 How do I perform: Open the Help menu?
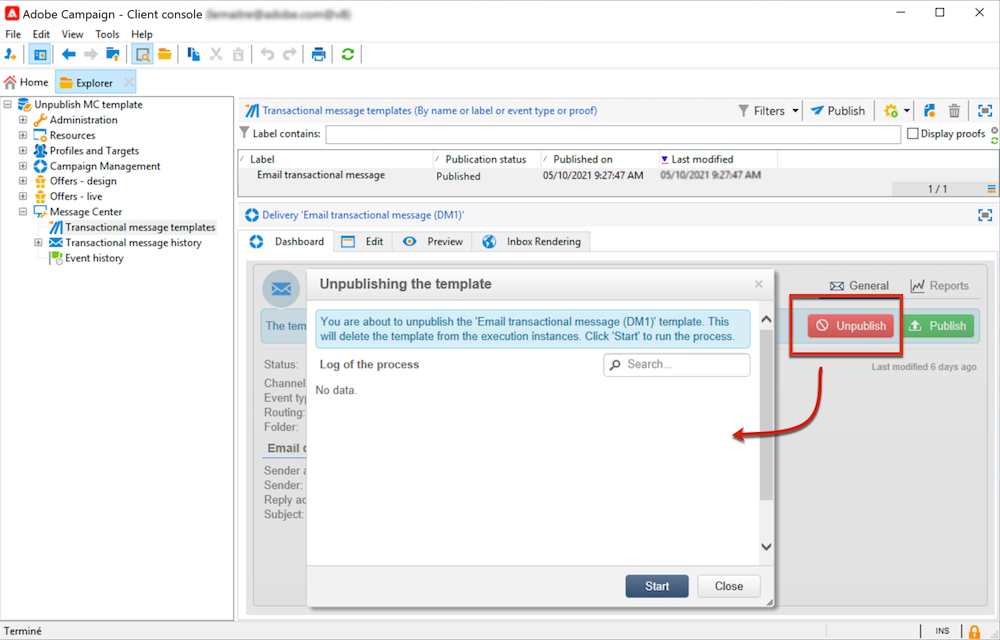pyautogui.click(x=142, y=34)
